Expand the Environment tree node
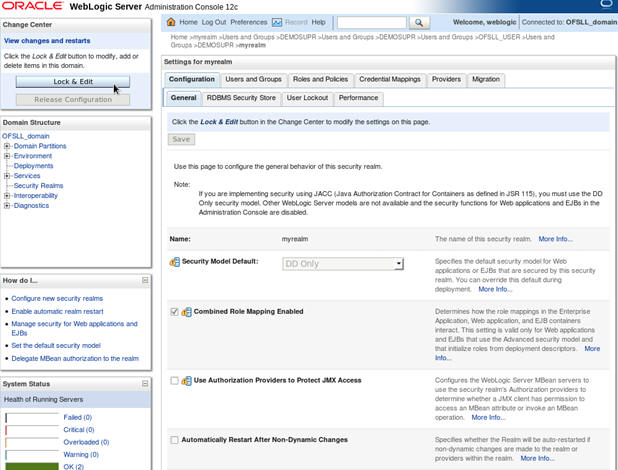 click(x=7, y=156)
